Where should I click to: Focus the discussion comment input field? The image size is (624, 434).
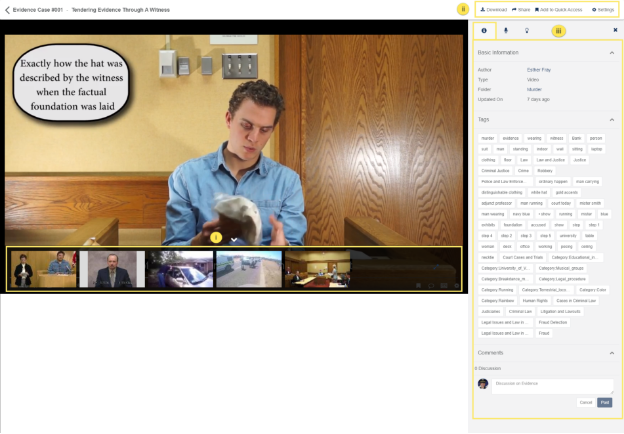coord(553,385)
